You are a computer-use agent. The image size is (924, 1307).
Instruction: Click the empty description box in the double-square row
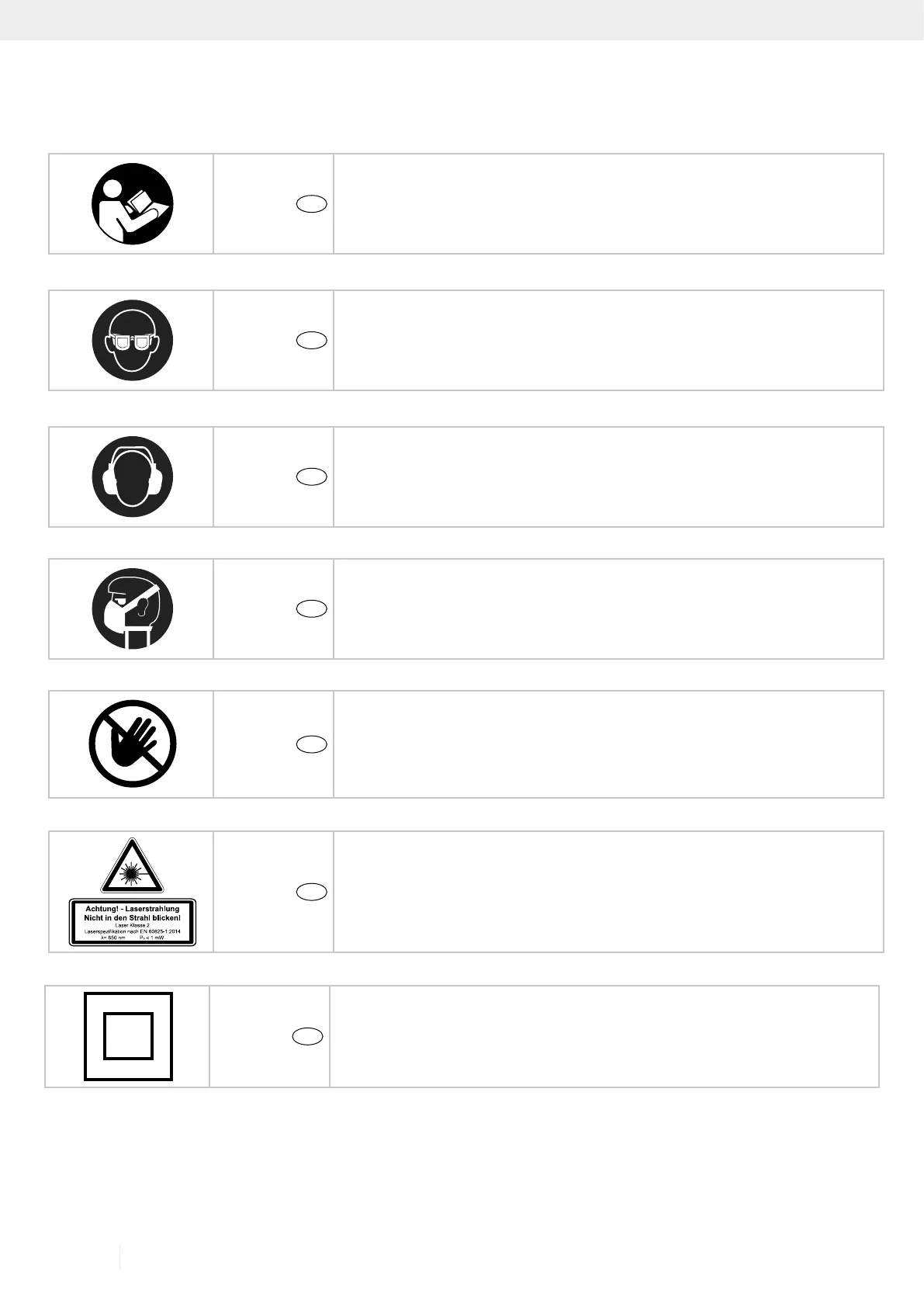(604, 1036)
